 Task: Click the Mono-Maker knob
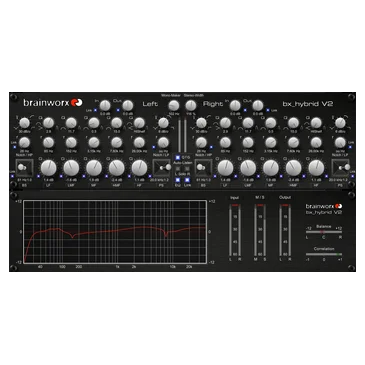click(173, 106)
